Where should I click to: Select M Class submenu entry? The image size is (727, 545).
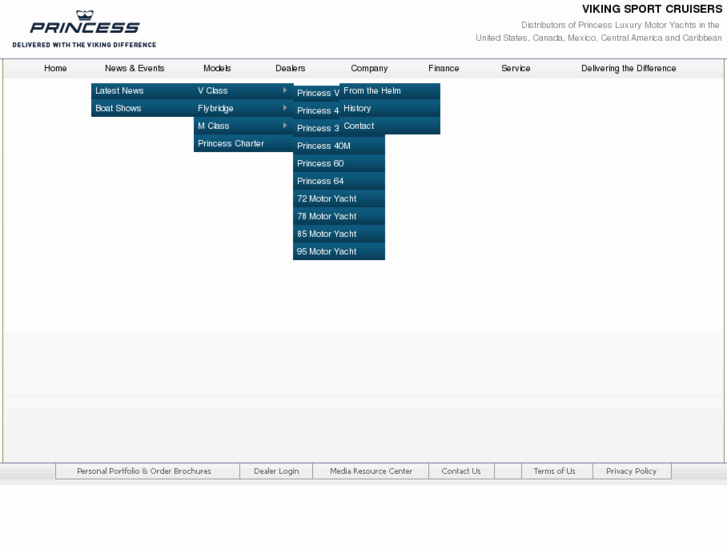point(243,126)
